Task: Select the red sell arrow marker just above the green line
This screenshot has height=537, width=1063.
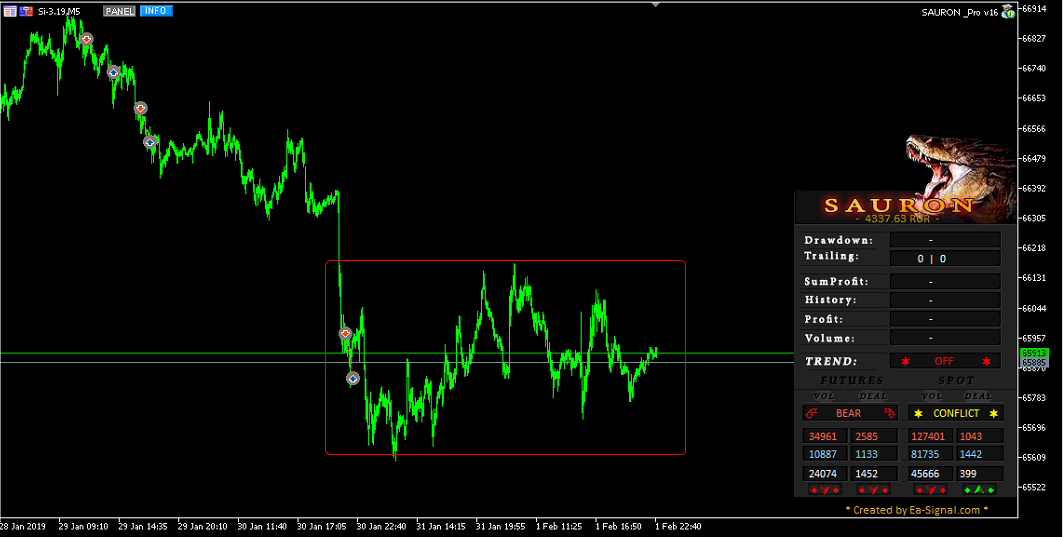Action: coord(345,334)
